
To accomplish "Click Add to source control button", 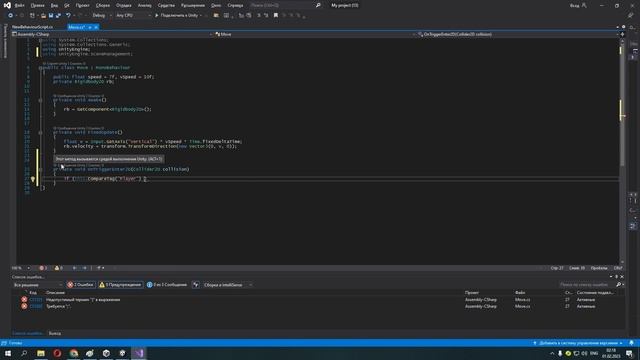I will click(578, 343).
